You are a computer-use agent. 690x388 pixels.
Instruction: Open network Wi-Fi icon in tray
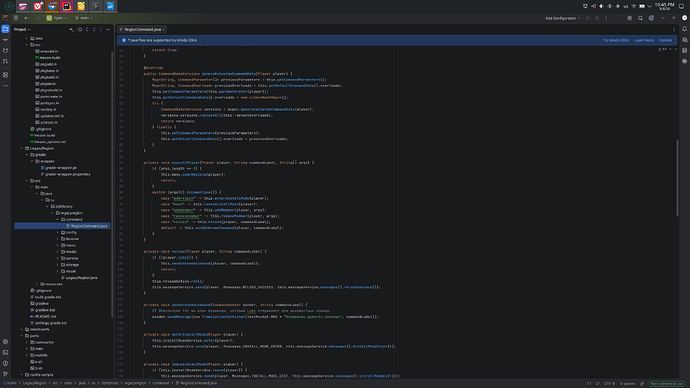coord(634,6)
